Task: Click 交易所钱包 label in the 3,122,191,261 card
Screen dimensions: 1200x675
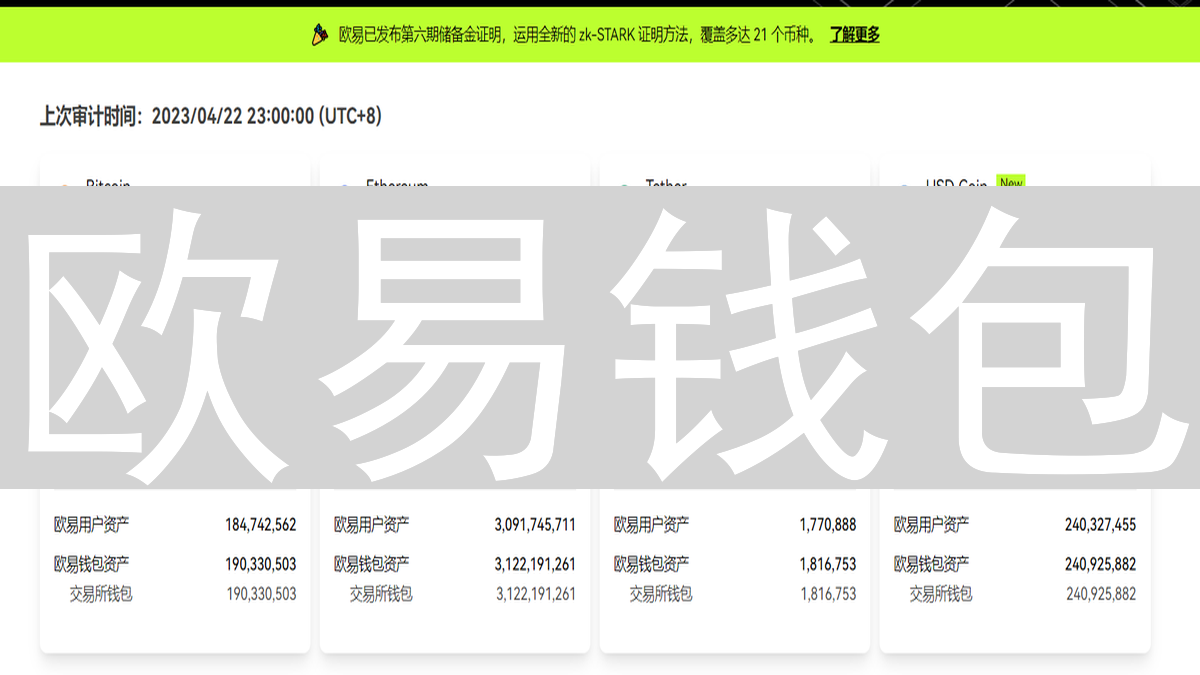Action: (x=381, y=594)
